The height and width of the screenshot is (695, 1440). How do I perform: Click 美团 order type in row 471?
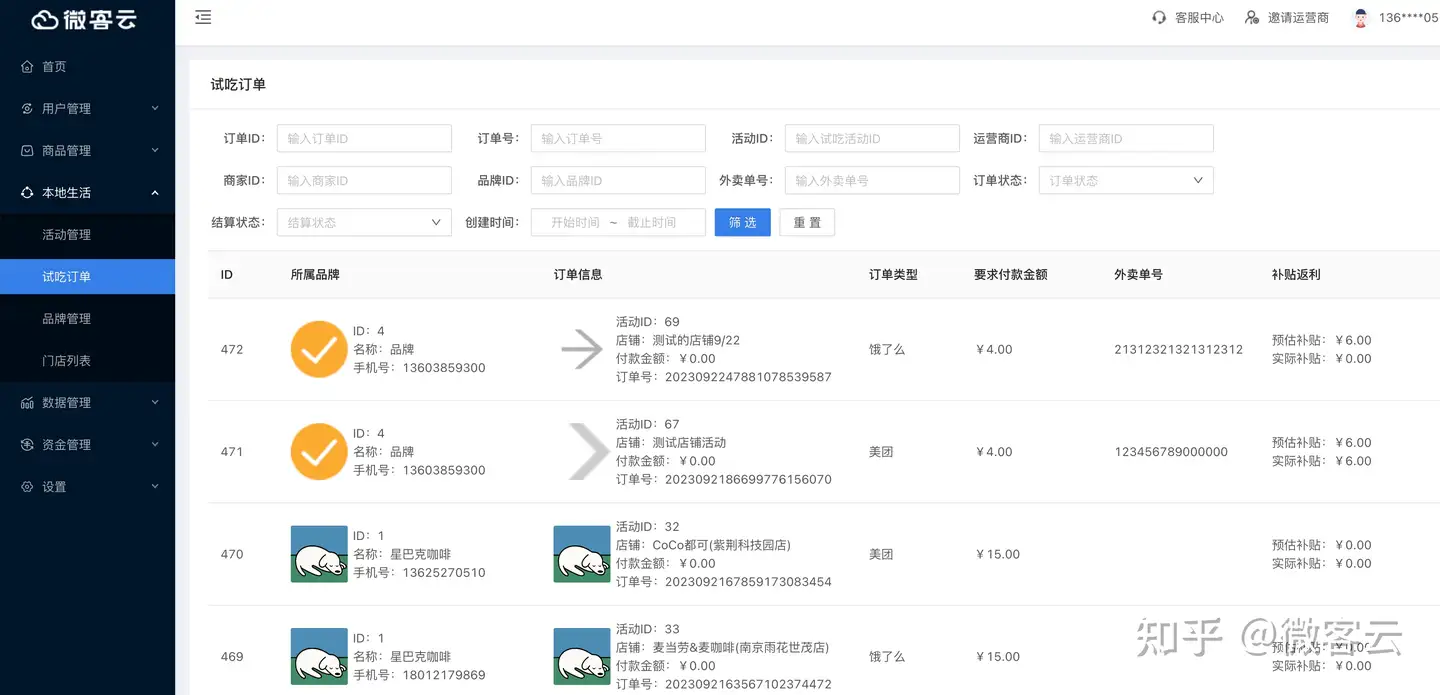pyautogui.click(x=881, y=452)
